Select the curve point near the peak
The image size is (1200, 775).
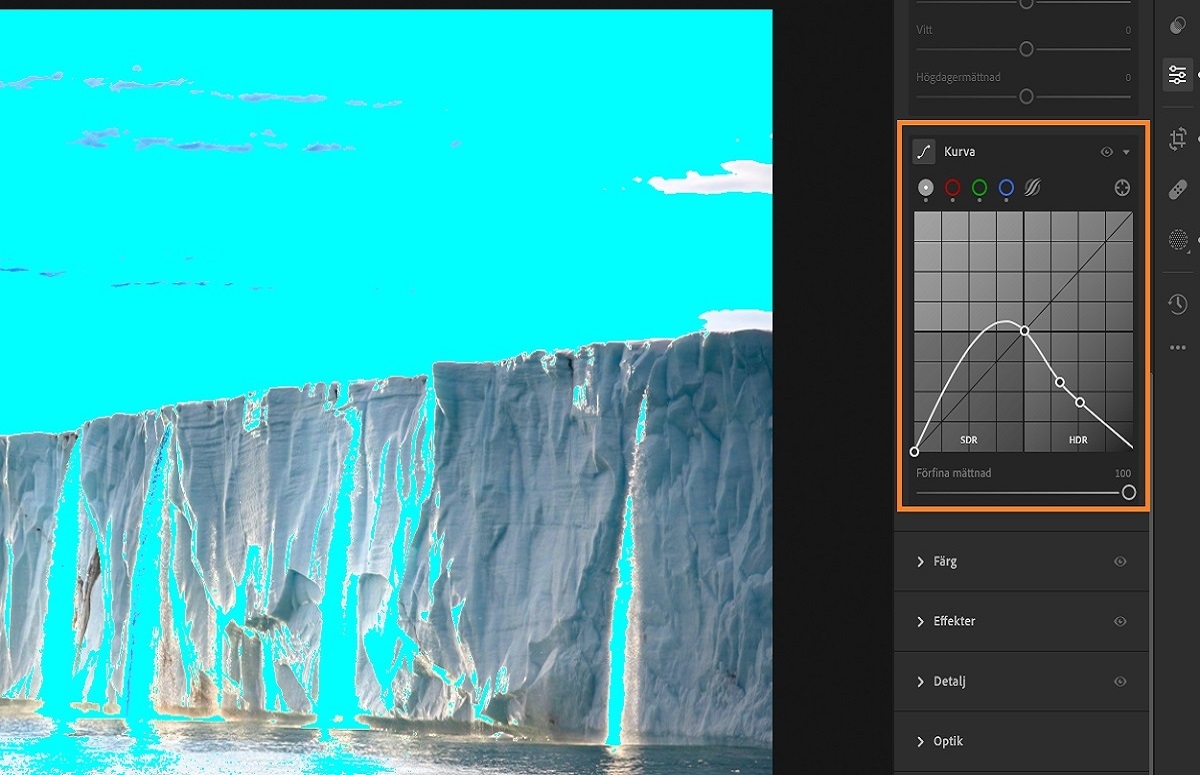(1026, 330)
